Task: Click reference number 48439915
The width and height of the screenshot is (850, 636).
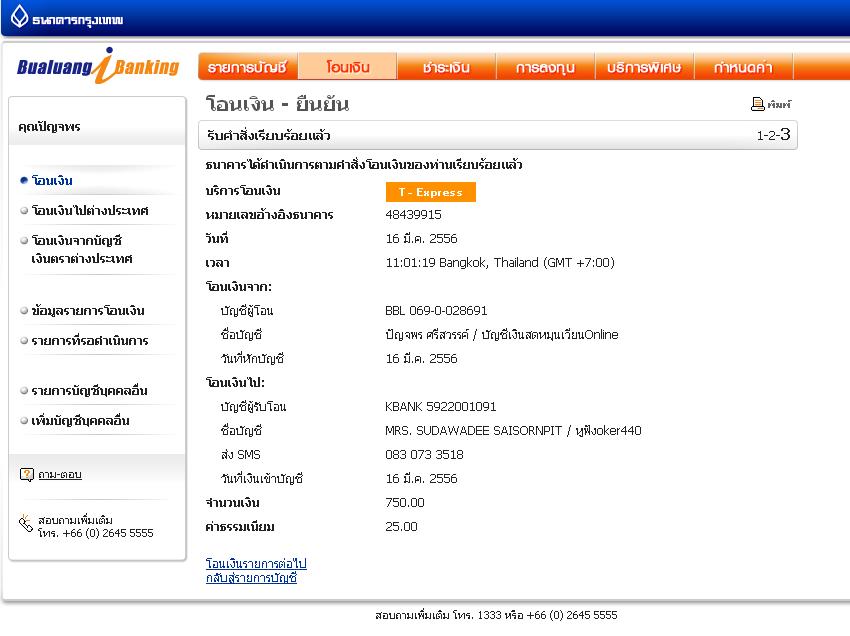Action: pyautogui.click(x=413, y=215)
